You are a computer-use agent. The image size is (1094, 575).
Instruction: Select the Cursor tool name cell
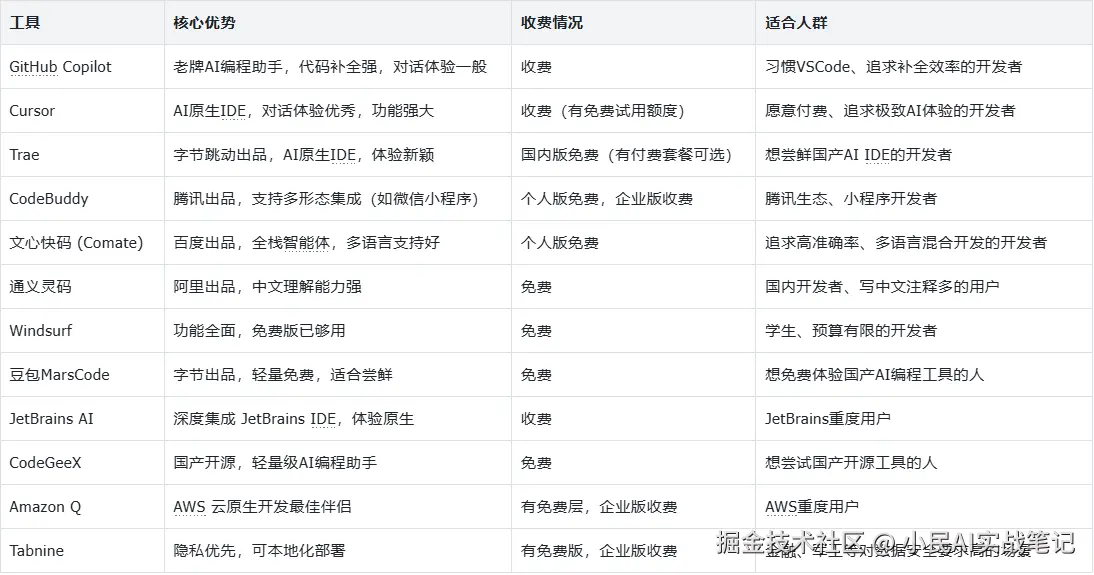tap(82, 111)
